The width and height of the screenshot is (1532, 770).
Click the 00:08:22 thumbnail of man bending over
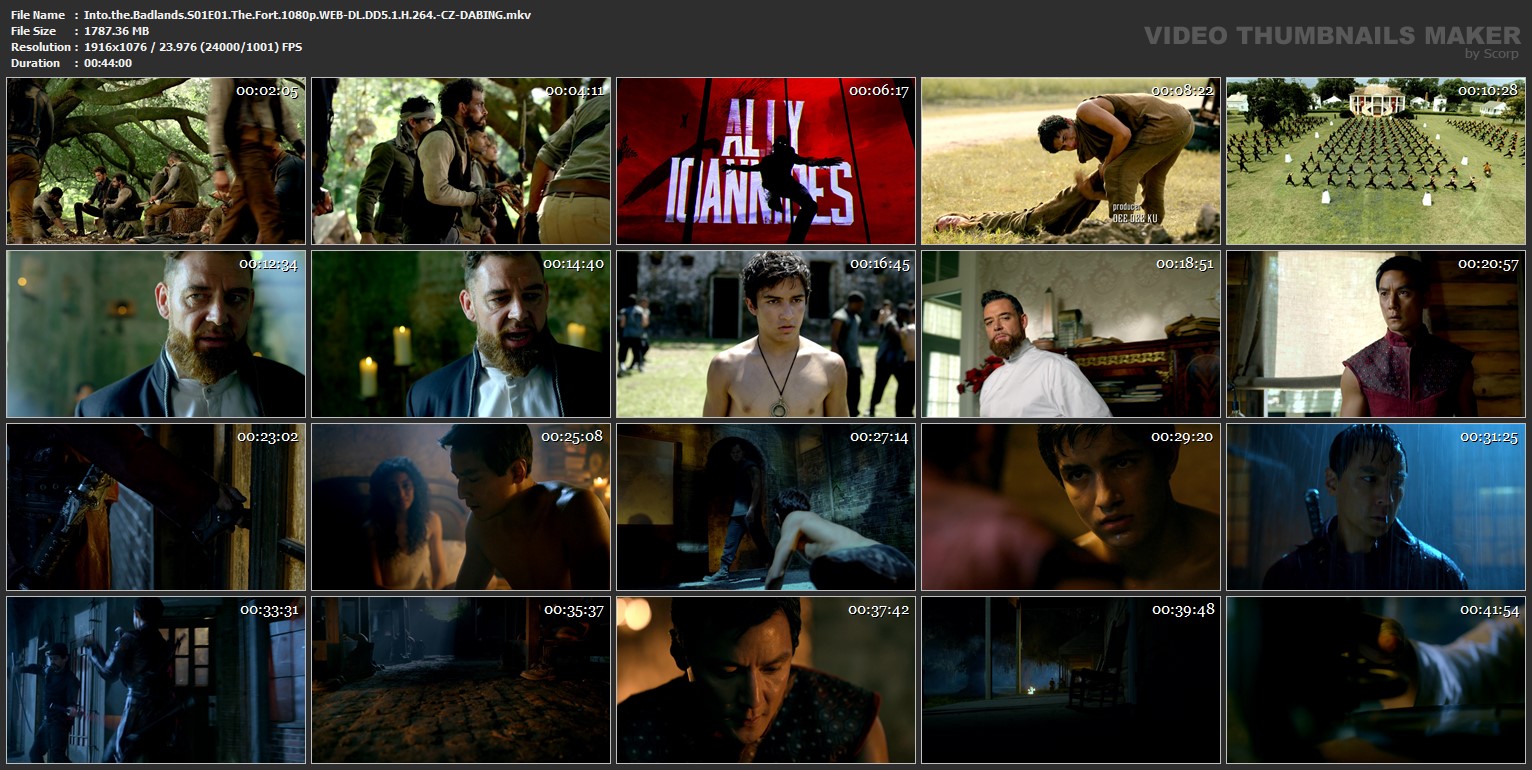(x=1070, y=161)
